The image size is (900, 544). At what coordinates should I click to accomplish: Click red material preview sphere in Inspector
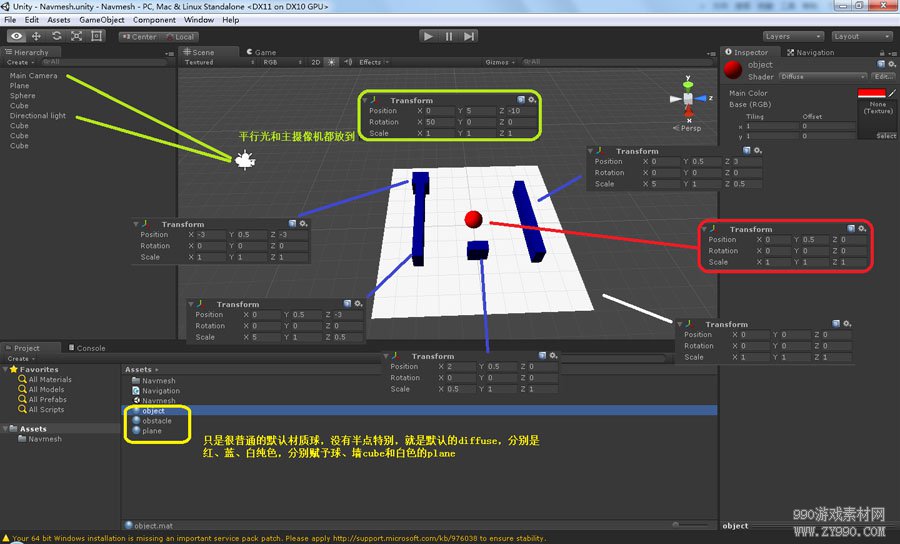point(732,69)
